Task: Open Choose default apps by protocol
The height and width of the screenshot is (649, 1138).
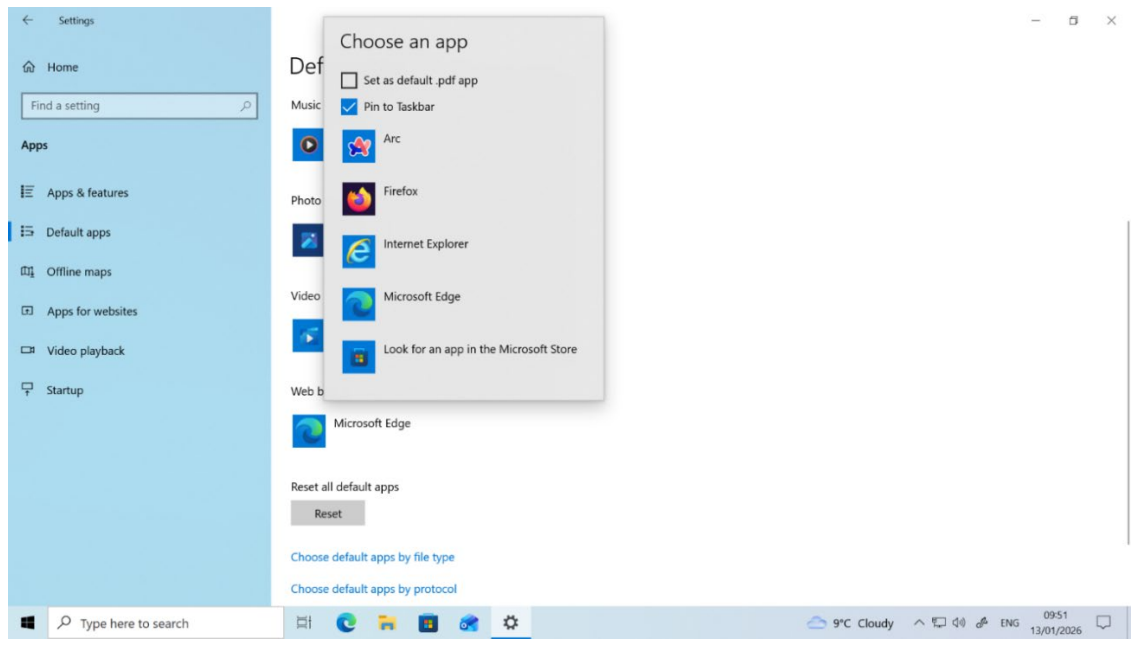Action: pos(374,589)
